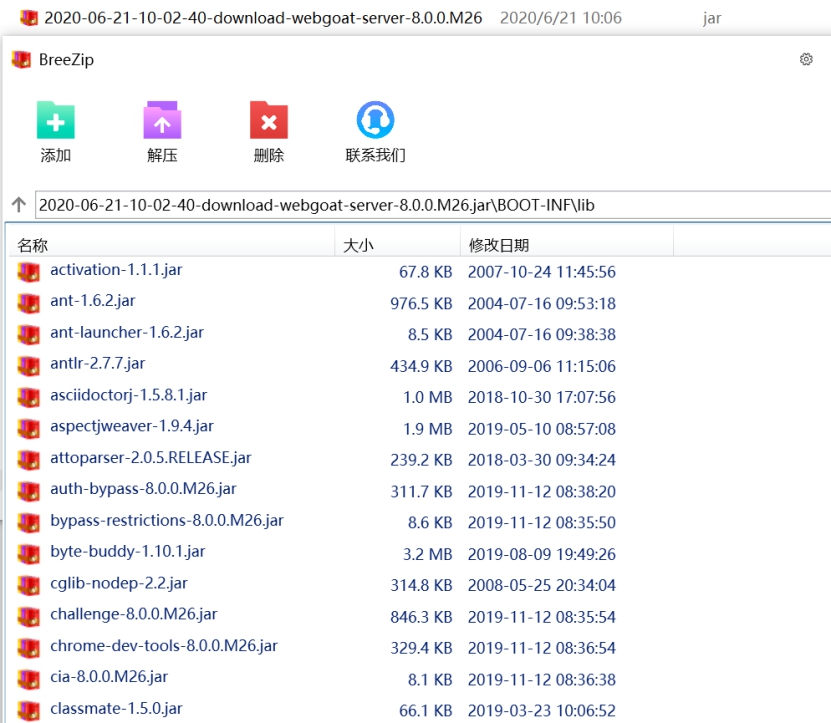Click date 2019-03-23 10:06:52

click(542, 711)
